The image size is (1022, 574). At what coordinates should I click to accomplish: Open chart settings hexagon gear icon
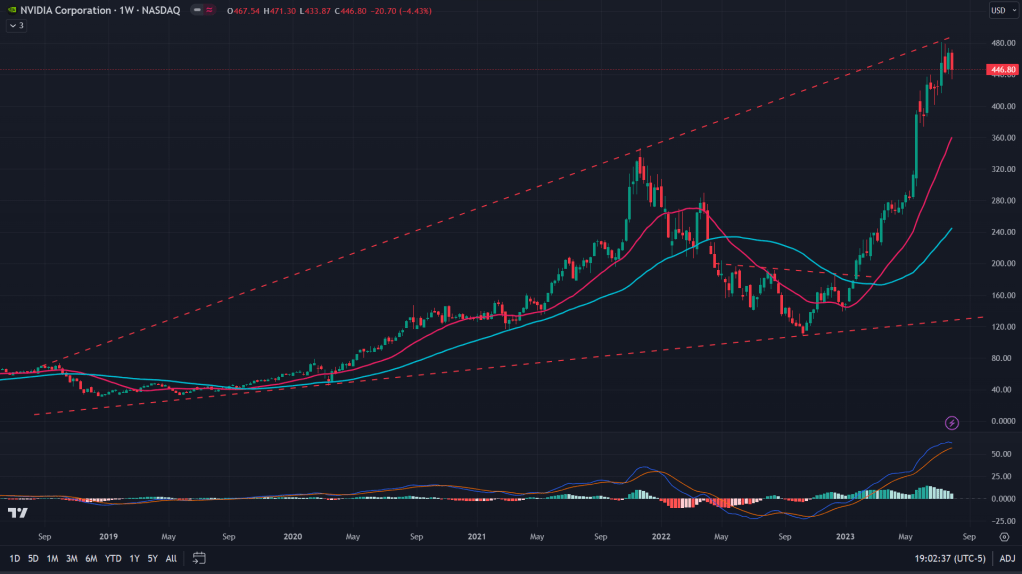coord(1004,537)
